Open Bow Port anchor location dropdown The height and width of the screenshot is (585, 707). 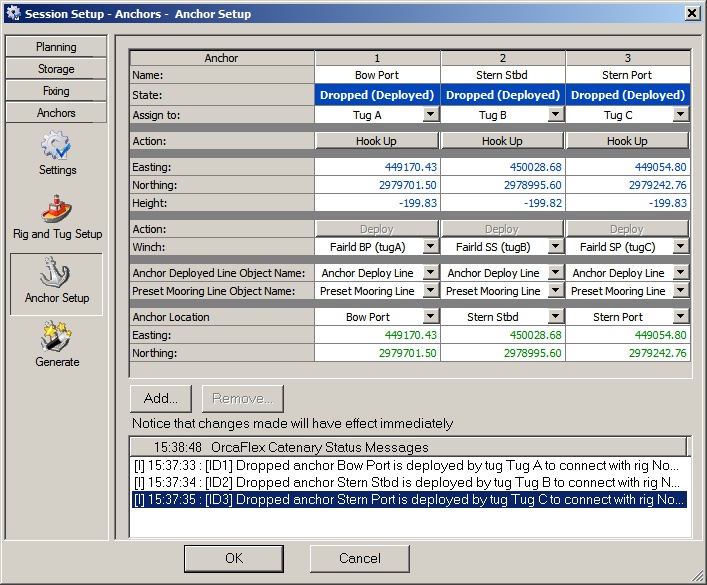coord(430,317)
